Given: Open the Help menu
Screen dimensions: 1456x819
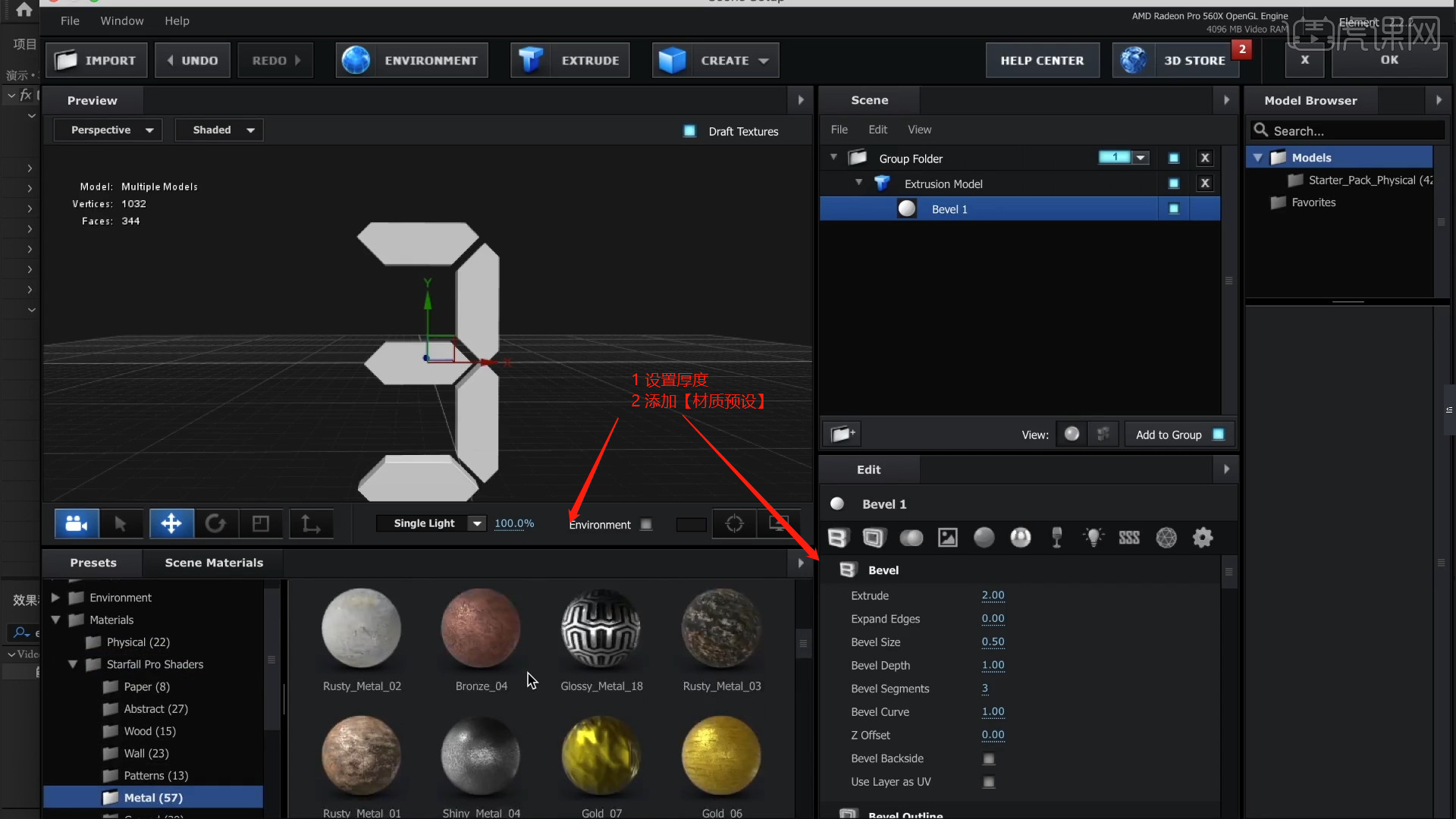Looking at the screenshot, I should 177,20.
